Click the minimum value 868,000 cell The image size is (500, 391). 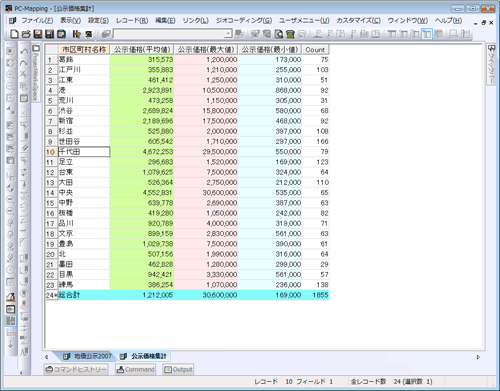[270, 90]
